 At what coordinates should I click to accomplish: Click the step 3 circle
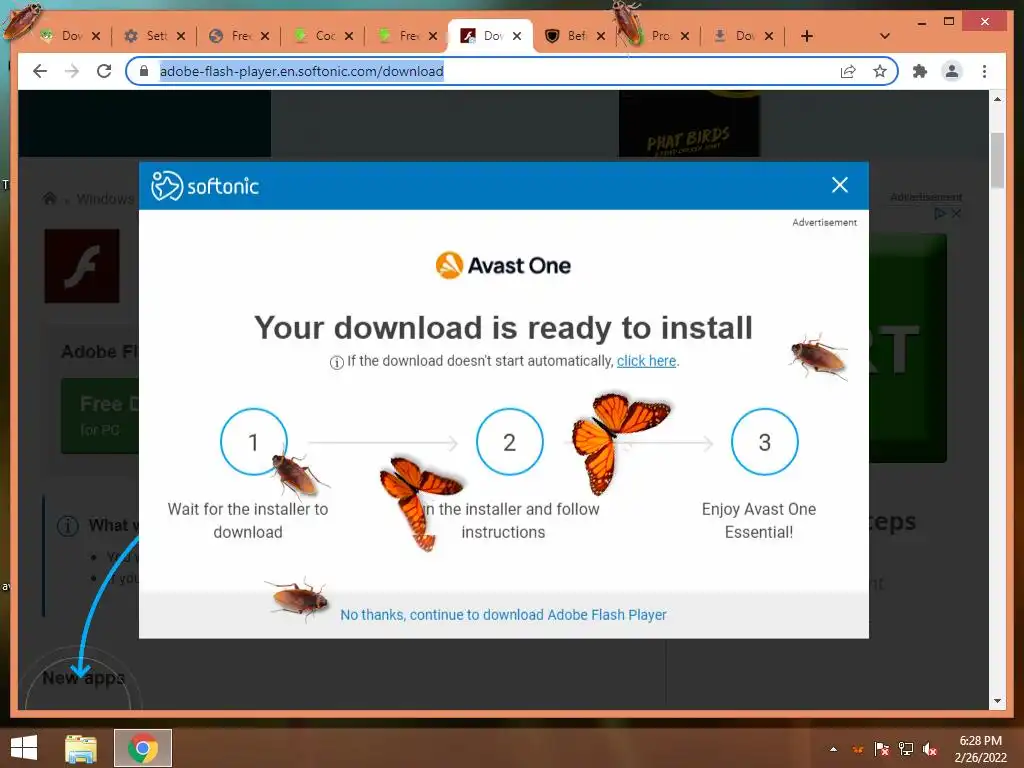click(765, 442)
